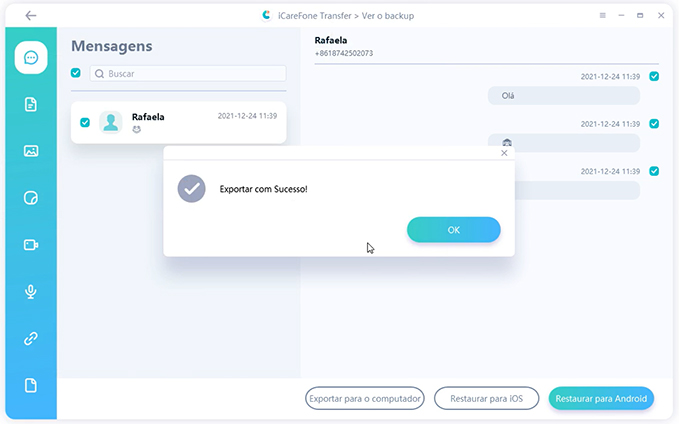Uncheck the second message's checkbox
This screenshot has height=424, width=680.
tap(654, 124)
